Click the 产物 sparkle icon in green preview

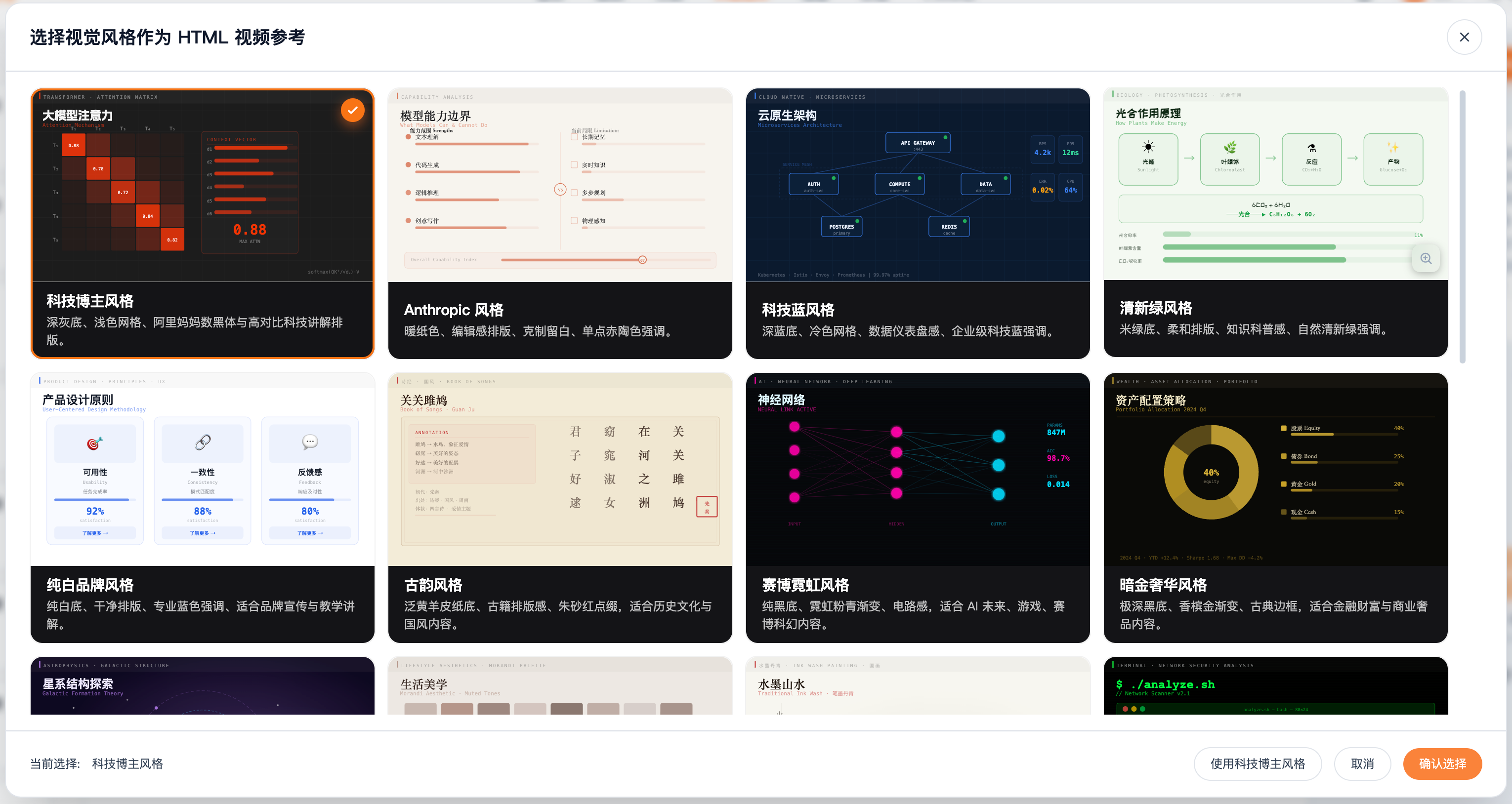1393,147
